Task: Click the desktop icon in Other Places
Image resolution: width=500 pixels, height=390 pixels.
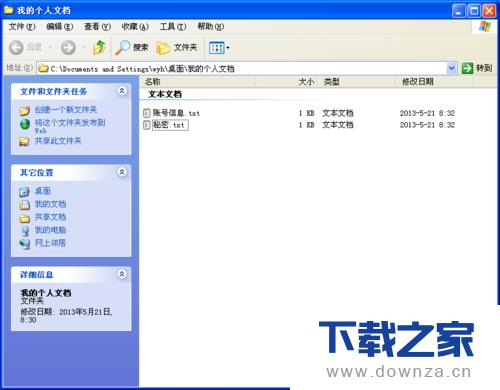Action: 25,192
